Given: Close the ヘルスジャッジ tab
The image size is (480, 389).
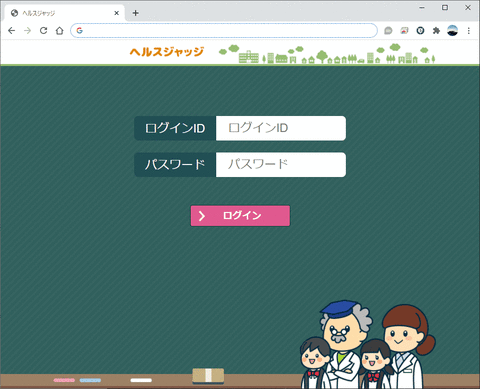Looking at the screenshot, I should pyautogui.click(x=116, y=13).
